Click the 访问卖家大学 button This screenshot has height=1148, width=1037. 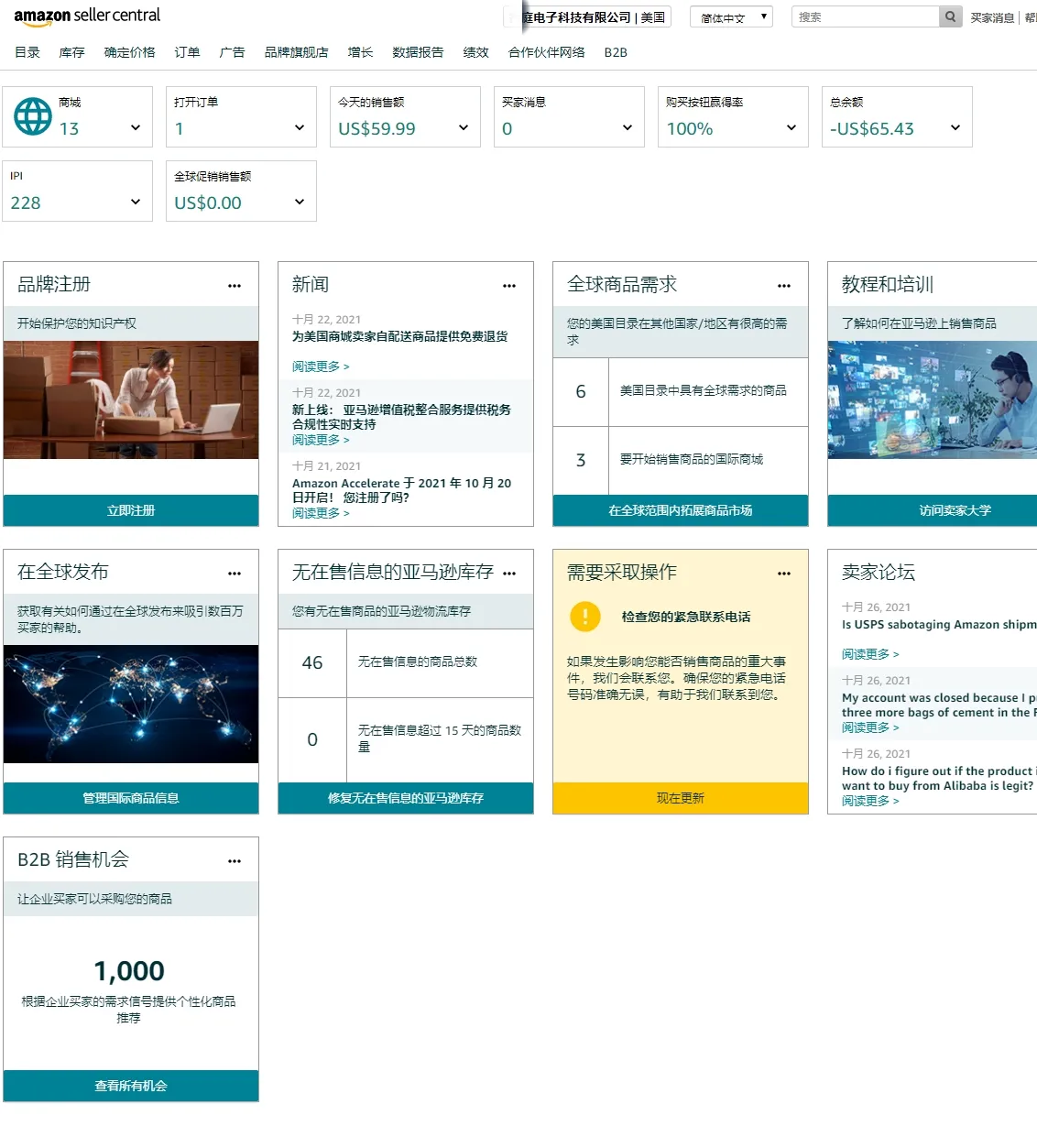[933, 510]
